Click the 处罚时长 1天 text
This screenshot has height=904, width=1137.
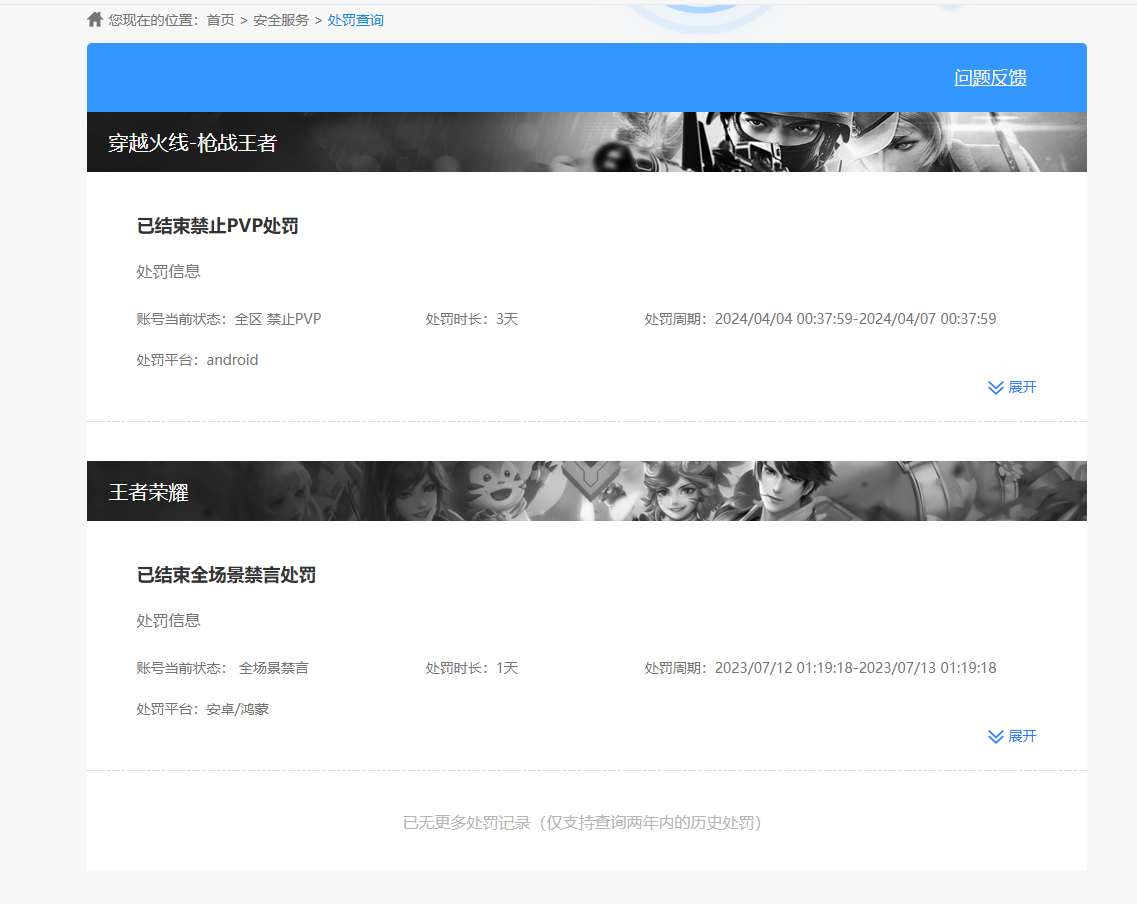[472, 668]
